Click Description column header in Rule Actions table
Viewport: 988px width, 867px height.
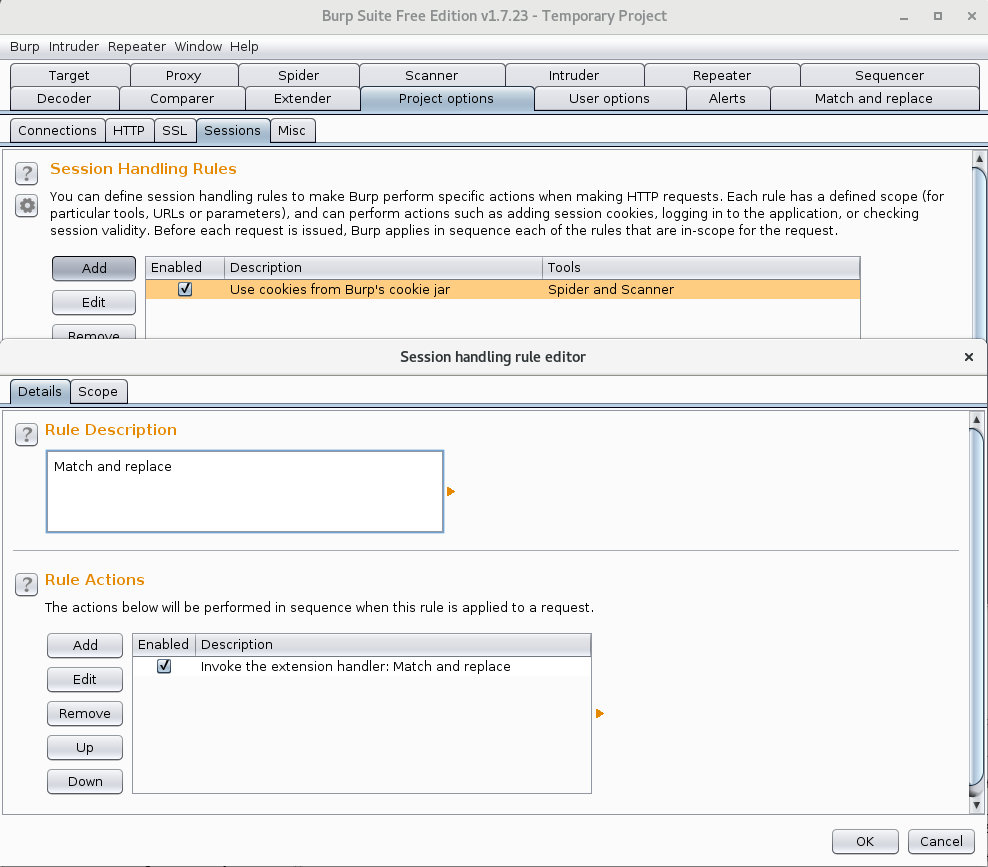coord(393,644)
